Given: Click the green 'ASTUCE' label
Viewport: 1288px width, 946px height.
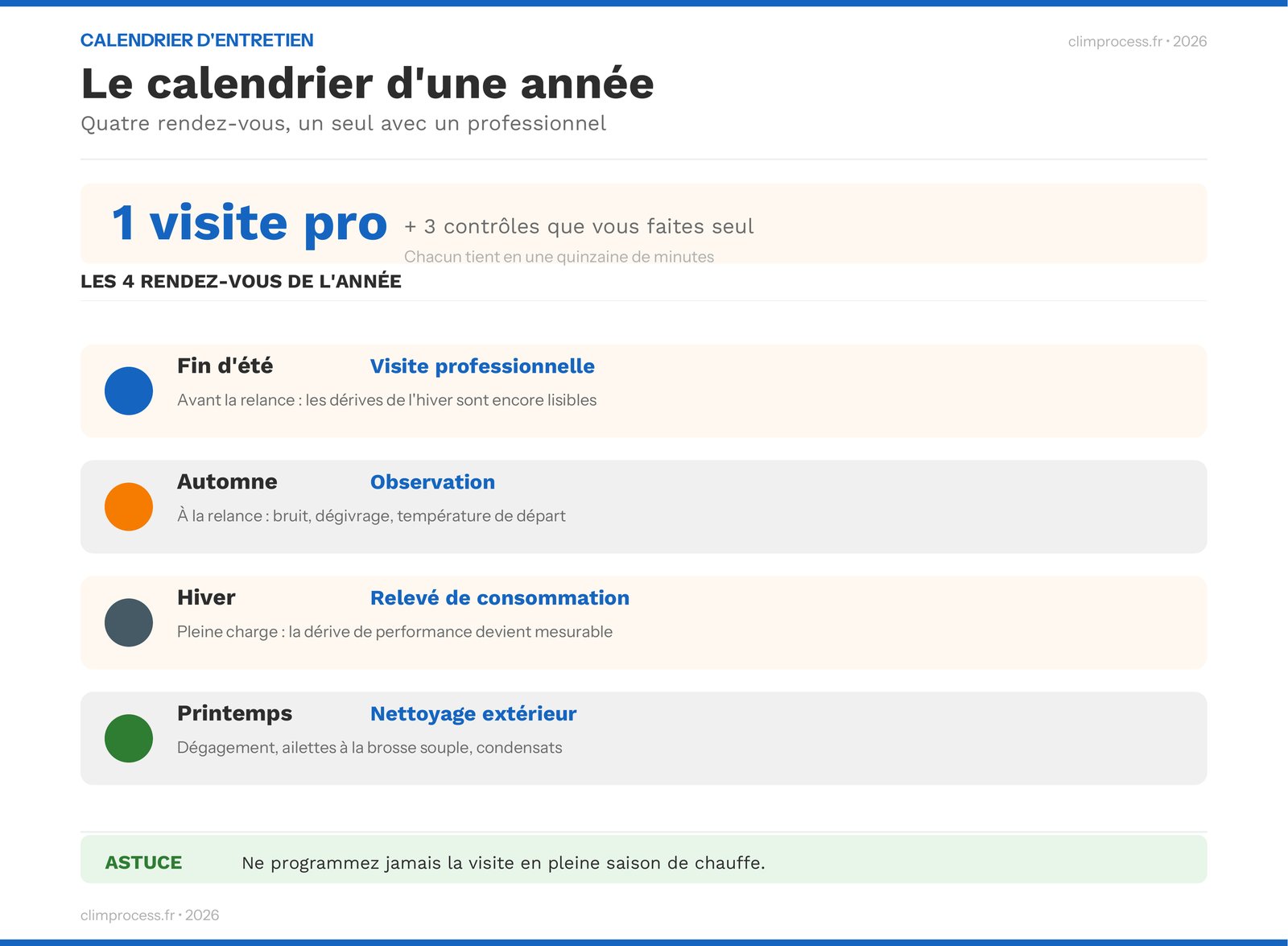Looking at the screenshot, I should pos(143,862).
